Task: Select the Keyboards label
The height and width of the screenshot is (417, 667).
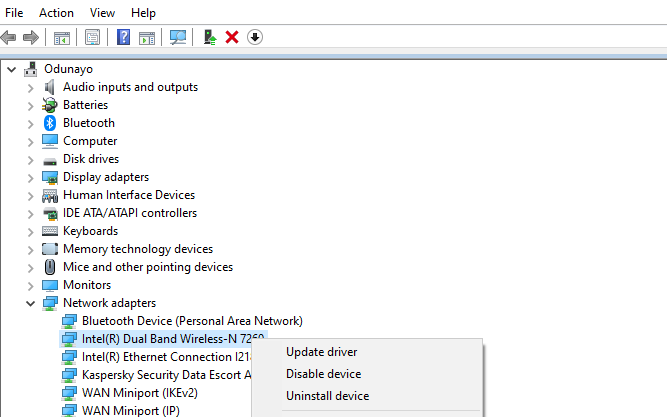Action: (x=91, y=231)
